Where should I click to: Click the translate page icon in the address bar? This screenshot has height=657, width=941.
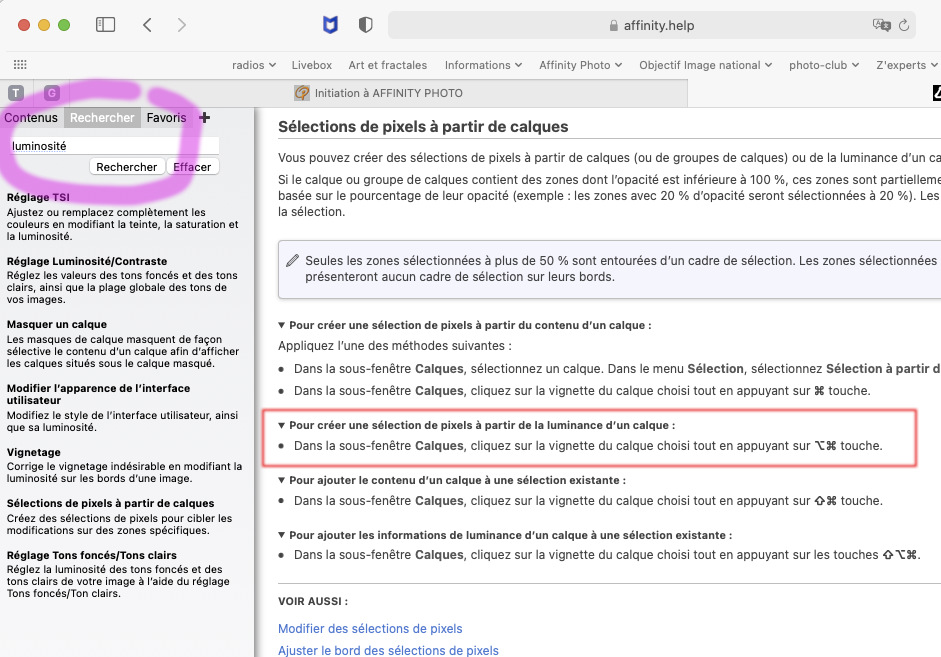click(x=881, y=25)
